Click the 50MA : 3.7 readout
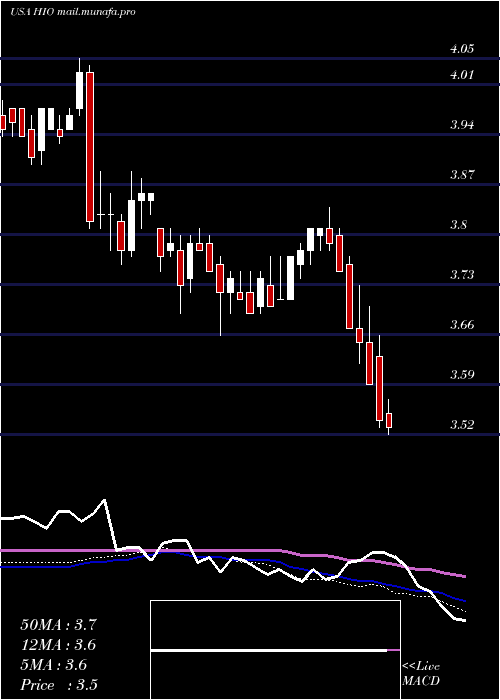Image resolution: width=500 pixels, height=700 pixels. click(58, 625)
